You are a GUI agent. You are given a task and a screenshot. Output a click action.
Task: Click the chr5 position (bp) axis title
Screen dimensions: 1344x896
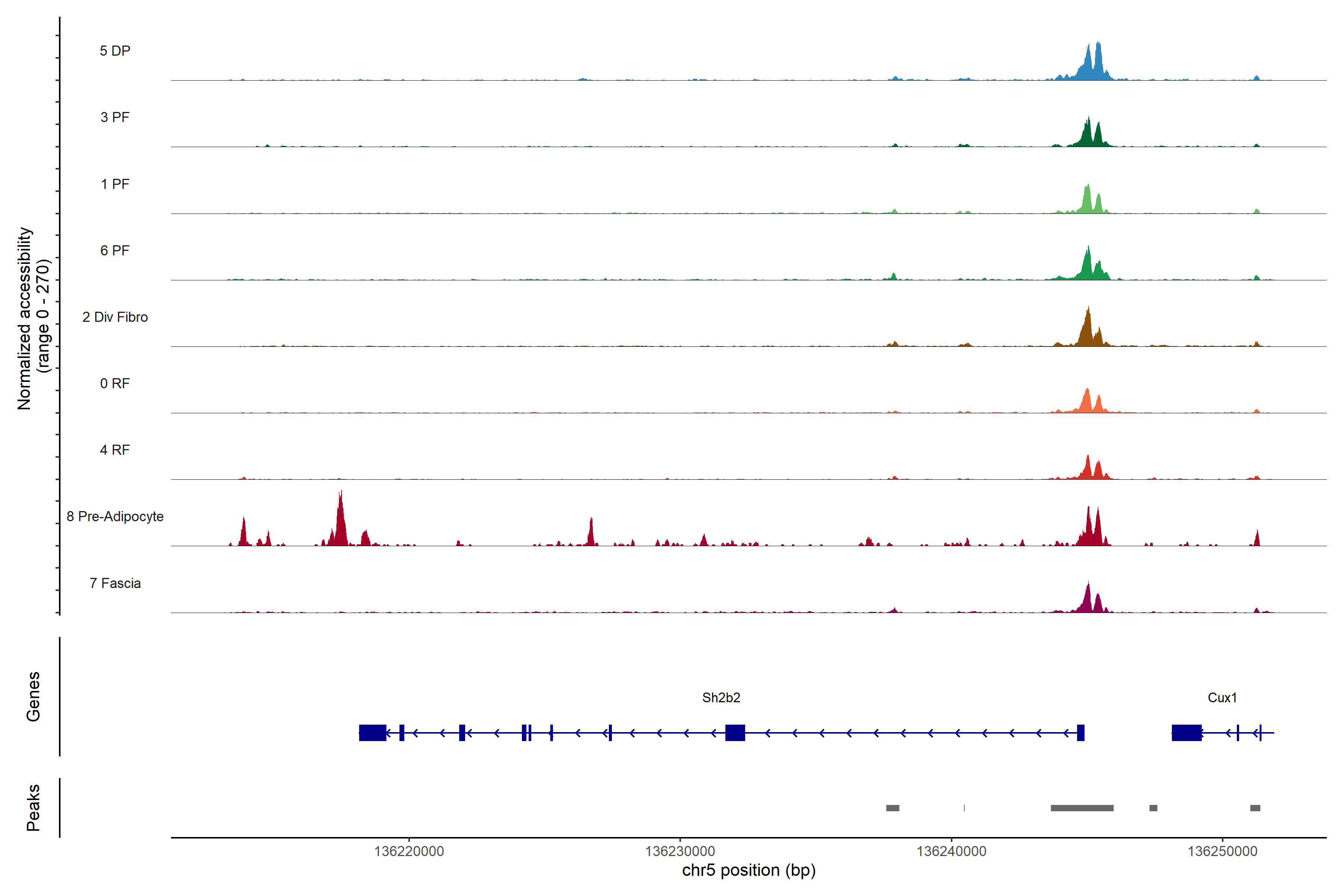click(x=749, y=870)
